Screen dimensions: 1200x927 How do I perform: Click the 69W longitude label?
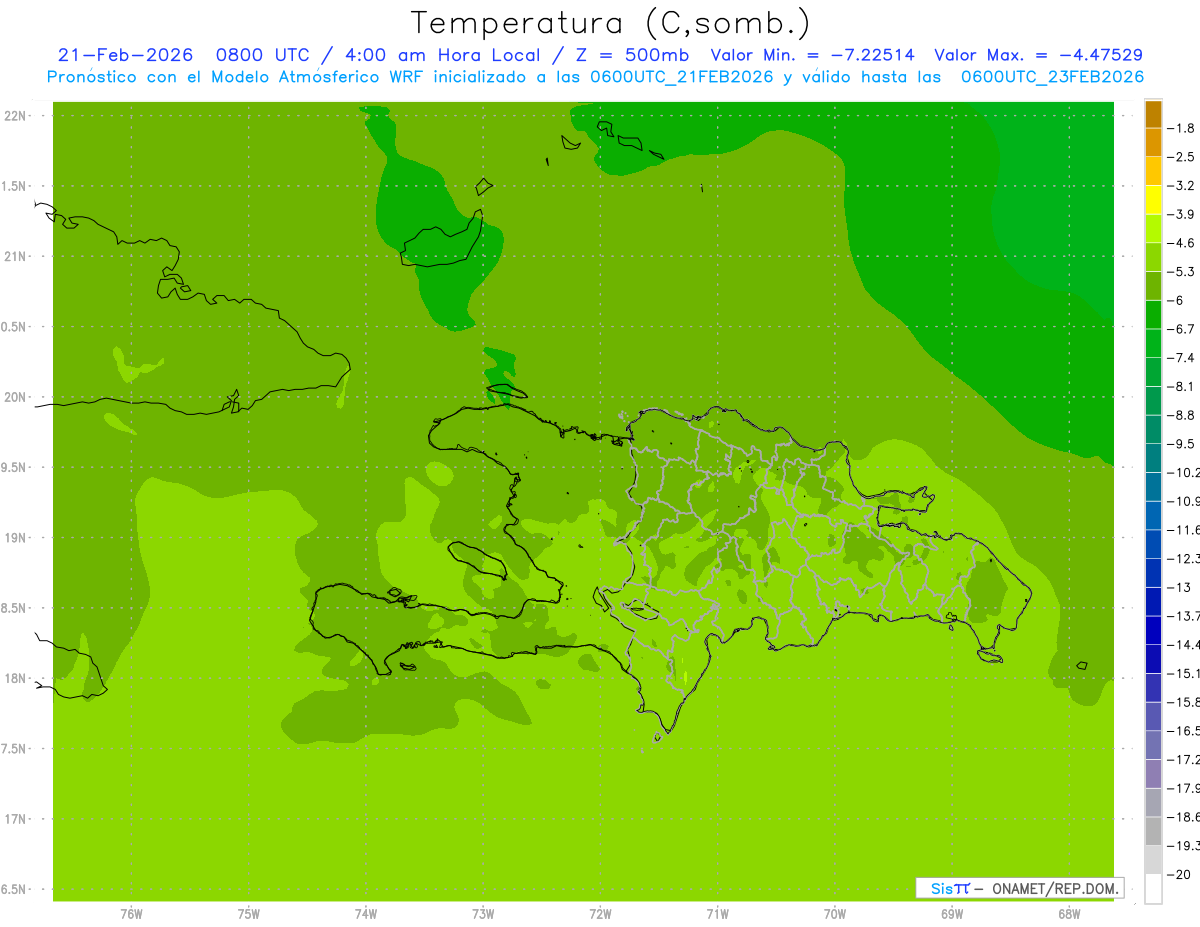(952, 914)
